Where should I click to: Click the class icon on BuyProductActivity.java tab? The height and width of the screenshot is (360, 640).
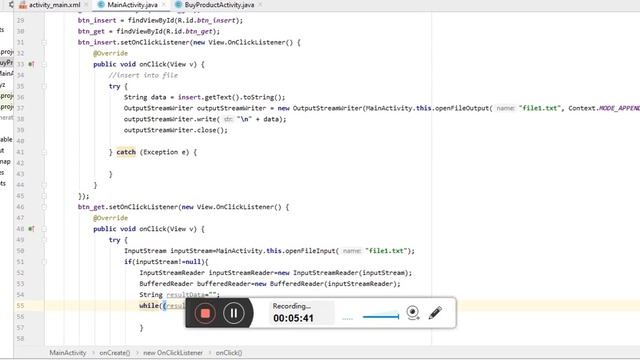[178, 5]
